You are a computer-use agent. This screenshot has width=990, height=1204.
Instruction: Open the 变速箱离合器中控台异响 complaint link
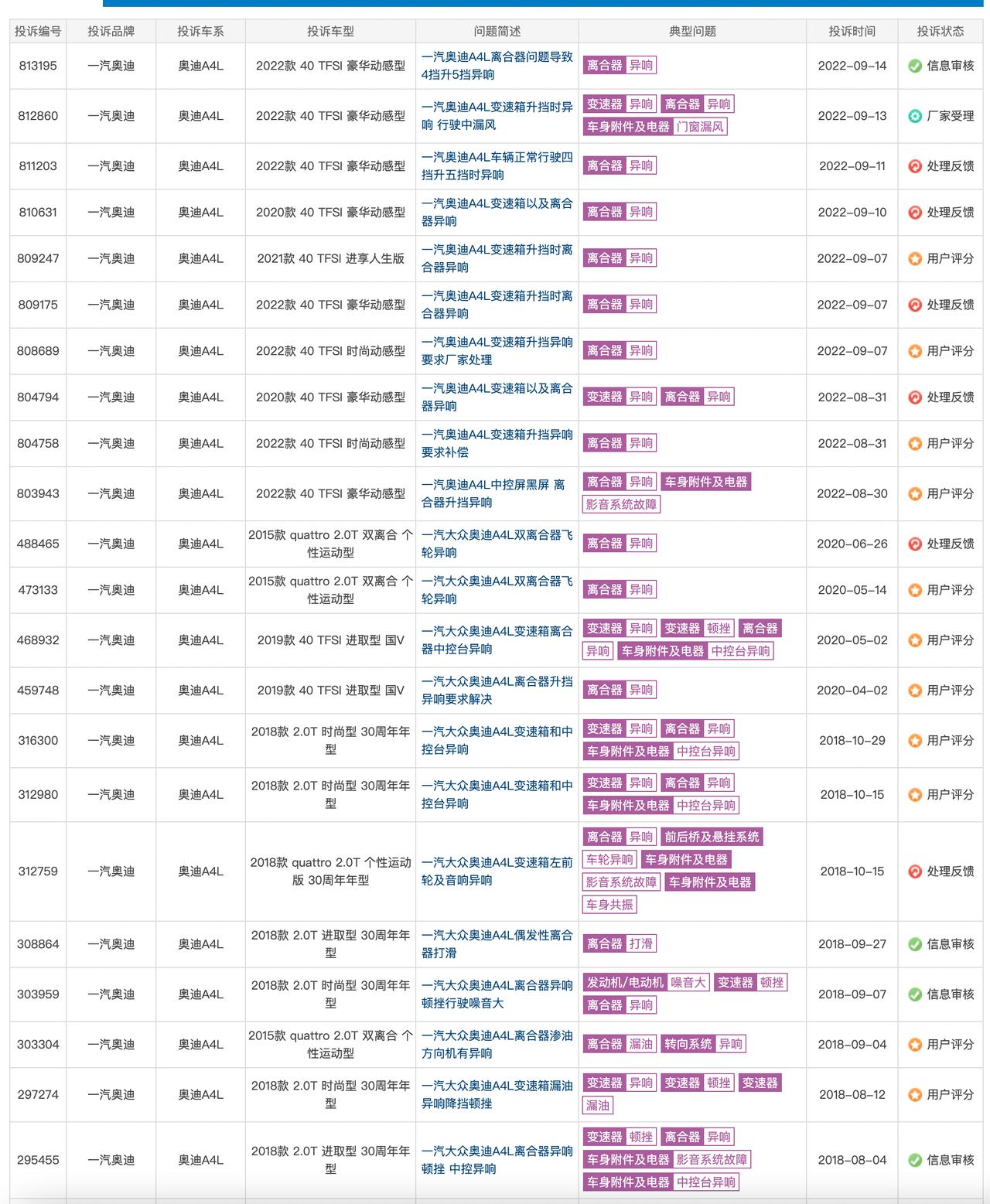[x=497, y=640]
